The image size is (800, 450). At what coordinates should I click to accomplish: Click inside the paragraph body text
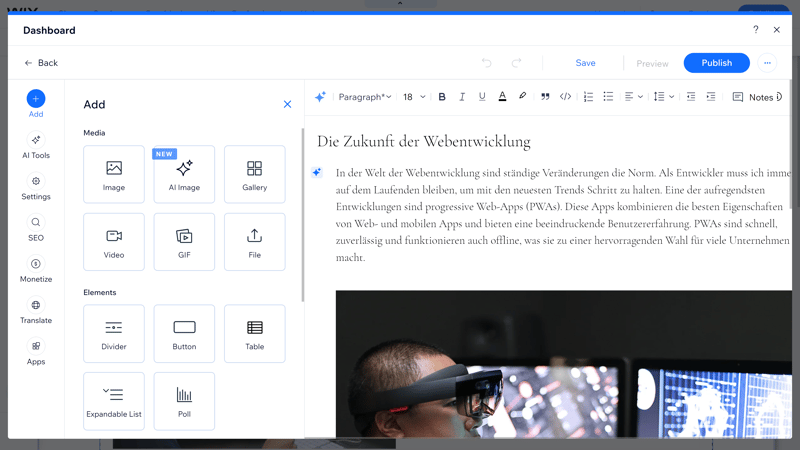[x=563, y=215]
